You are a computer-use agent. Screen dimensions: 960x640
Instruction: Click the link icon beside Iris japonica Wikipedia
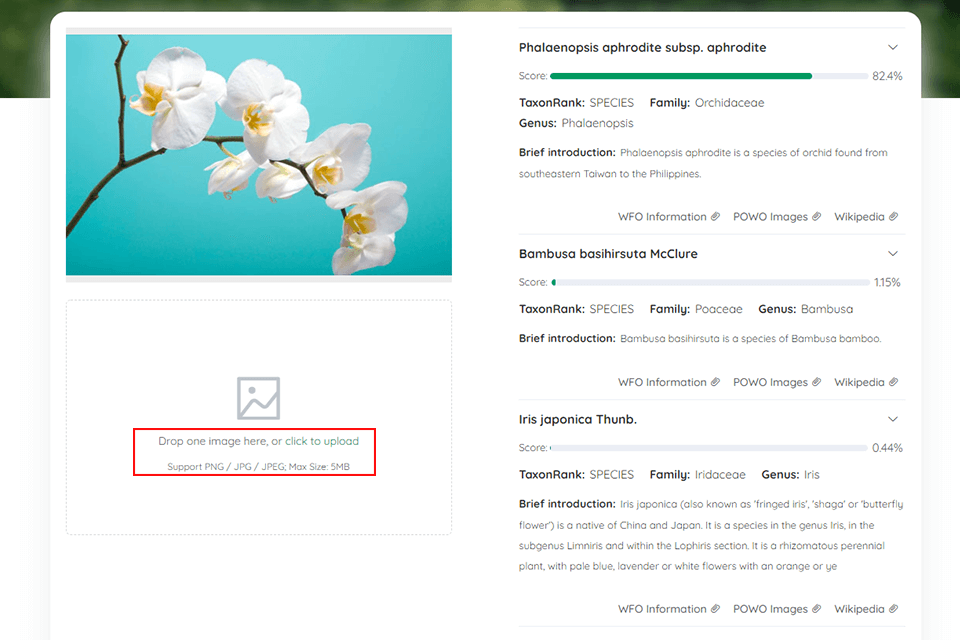[x=893, y=609]
